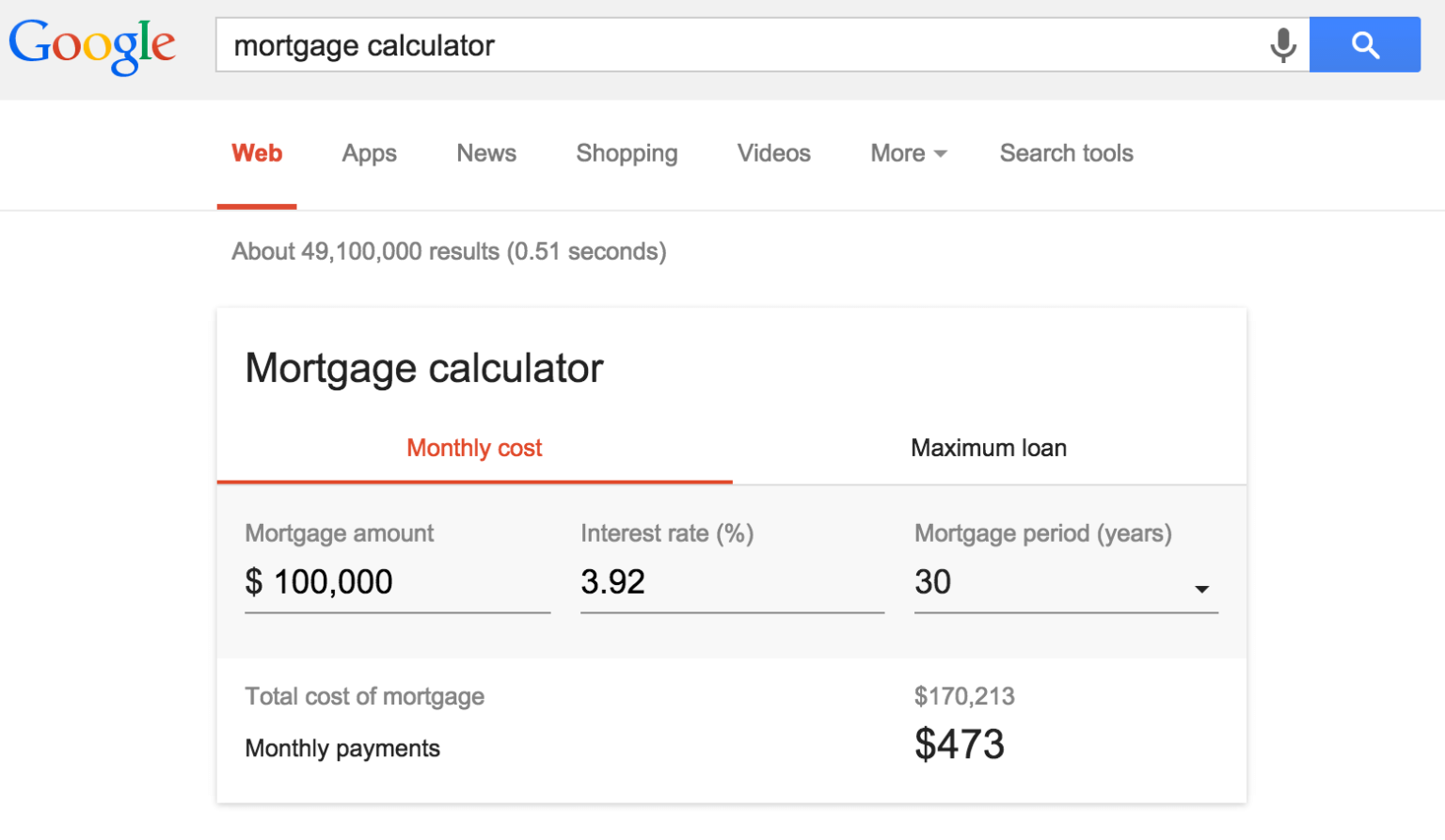Go to the Apps results
This screenshot has width=1445, height=840.
(x=369, y=153)
